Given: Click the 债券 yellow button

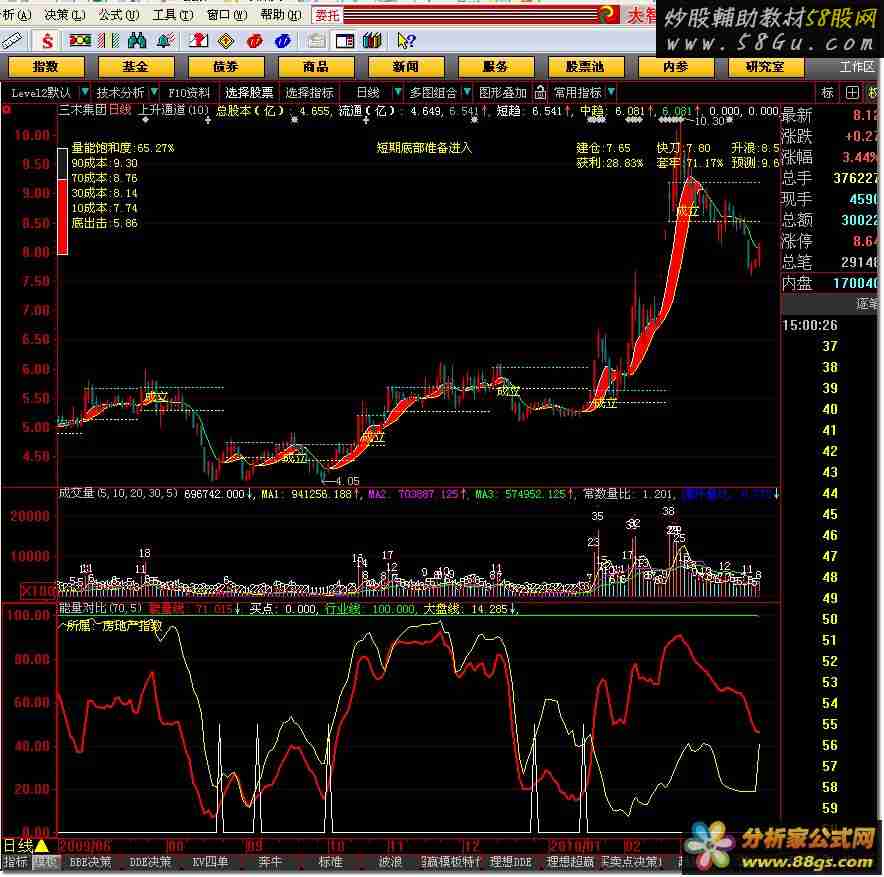Looking at the screenshot, I should coord(226,67).
